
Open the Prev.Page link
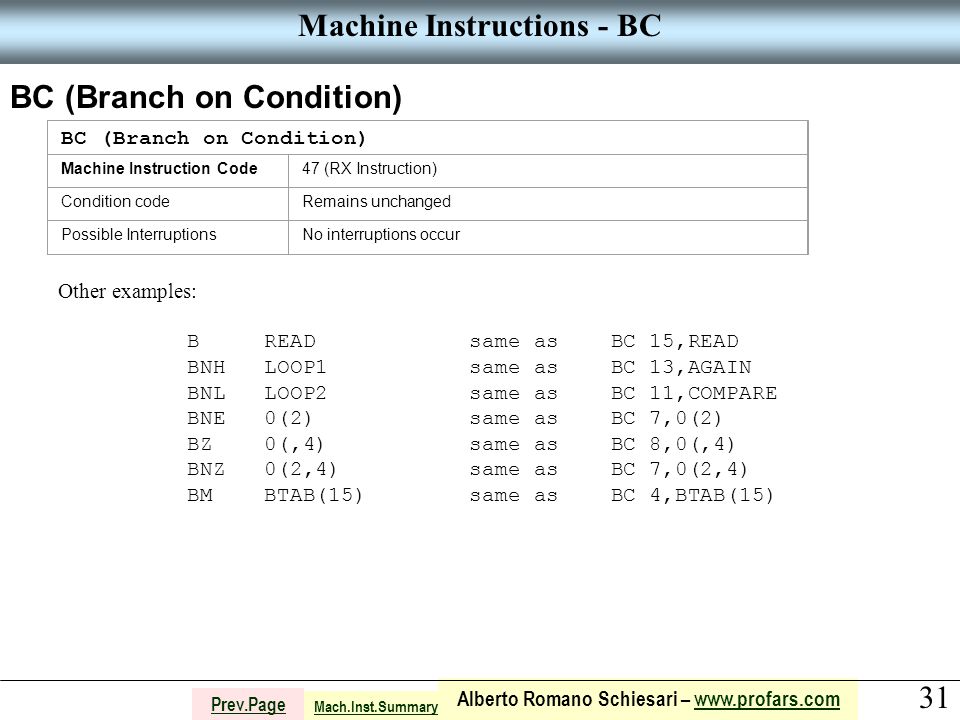[x=248, y=705]
